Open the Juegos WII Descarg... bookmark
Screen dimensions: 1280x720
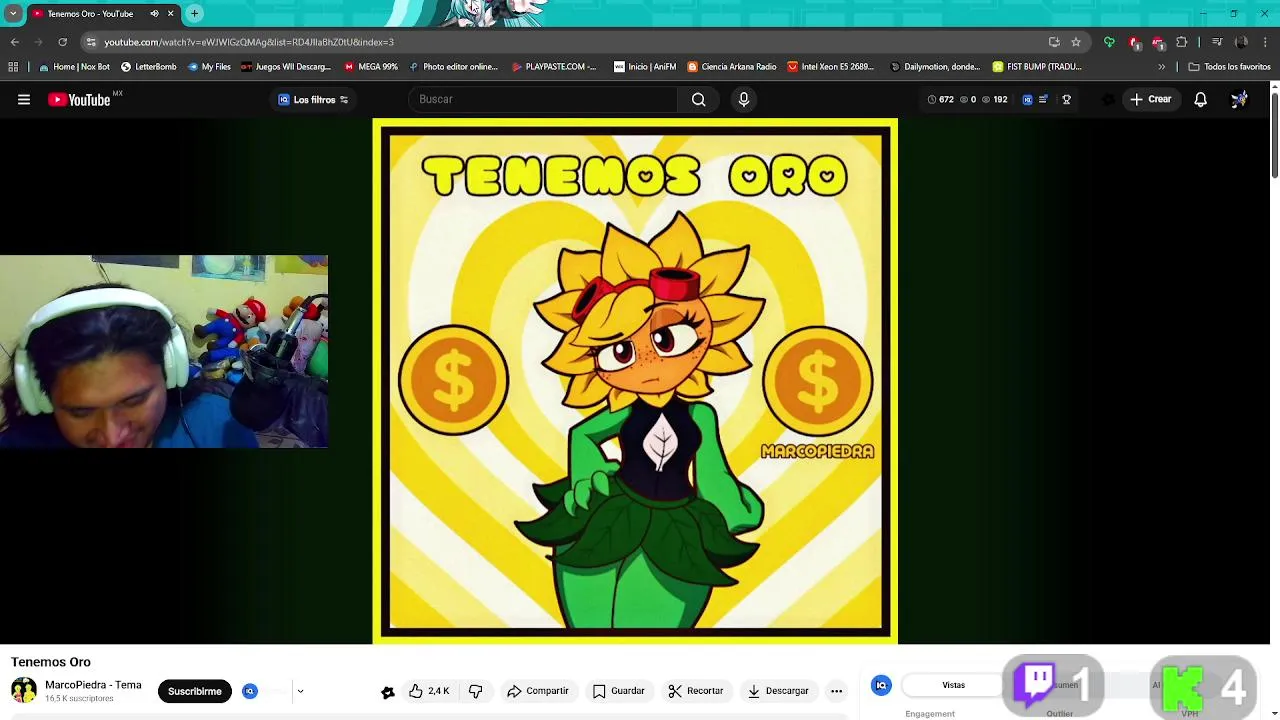[x=285, y=67]
